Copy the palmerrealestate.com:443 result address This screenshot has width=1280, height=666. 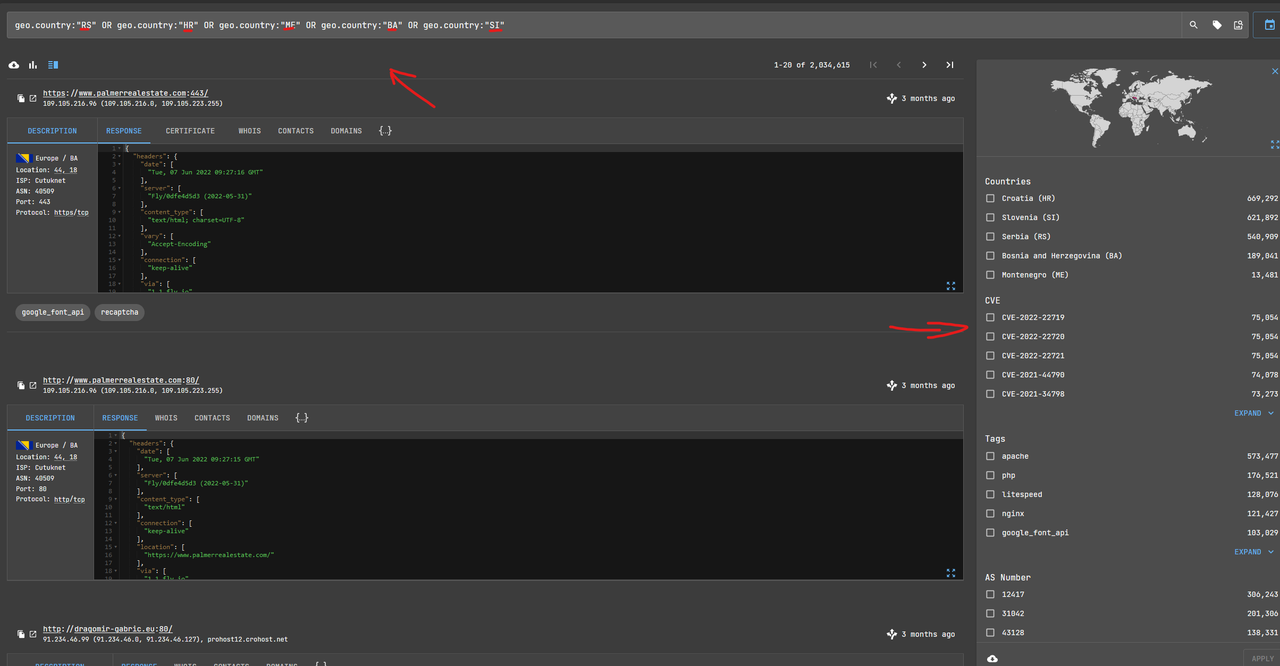20,98
